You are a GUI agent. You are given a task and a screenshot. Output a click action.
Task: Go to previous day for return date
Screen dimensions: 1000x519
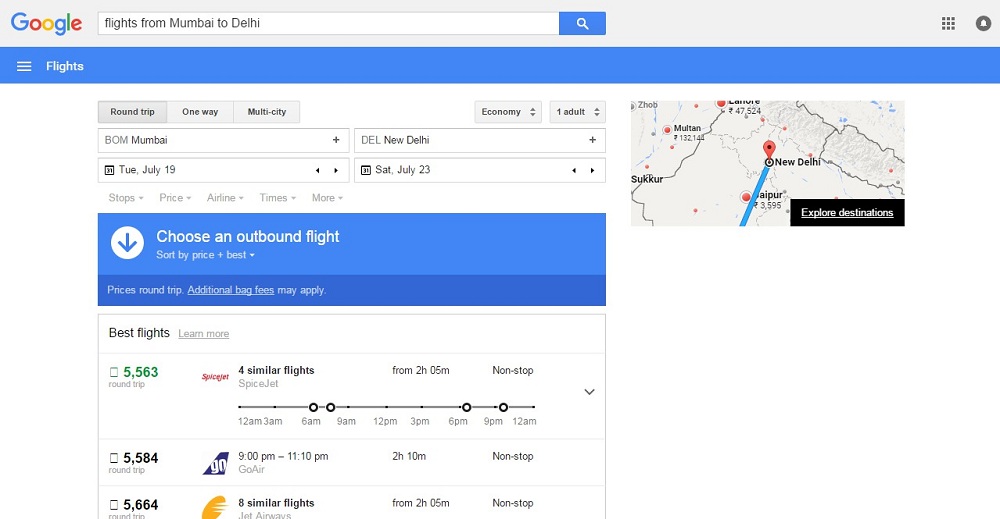(x=574, y=170)
